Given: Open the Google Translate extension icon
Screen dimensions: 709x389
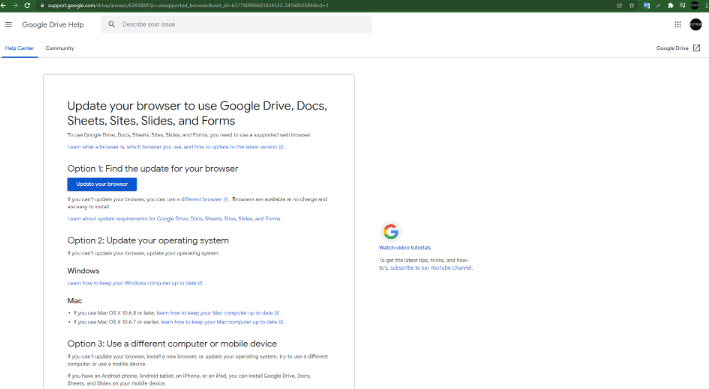Looking at the screenshot, I should coord(647,5).
